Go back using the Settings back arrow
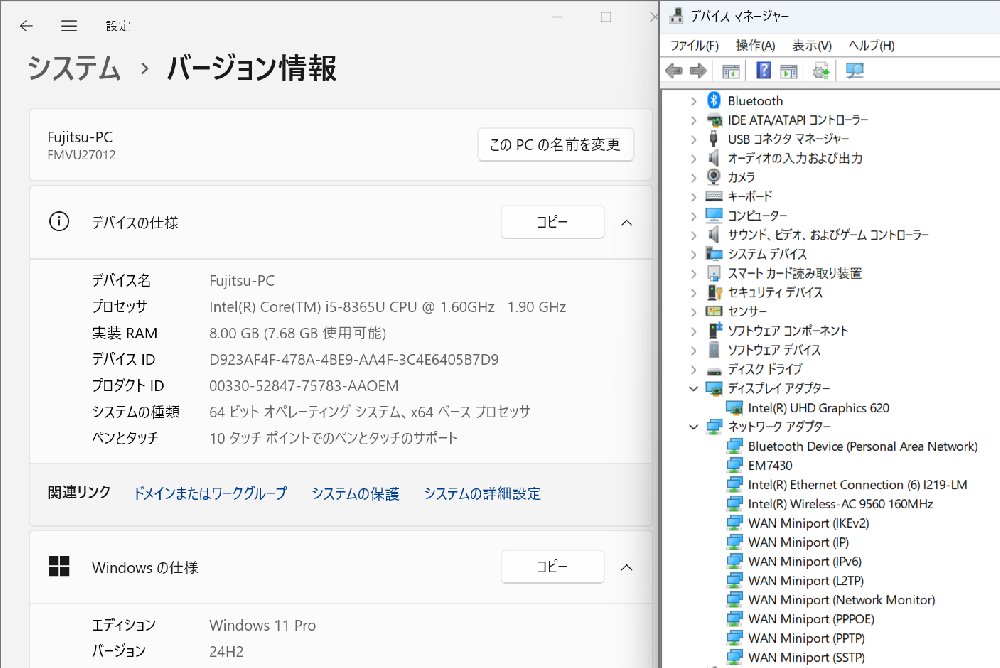The height and width of the screenshot is (668, 1000). (x=26, y=26)
